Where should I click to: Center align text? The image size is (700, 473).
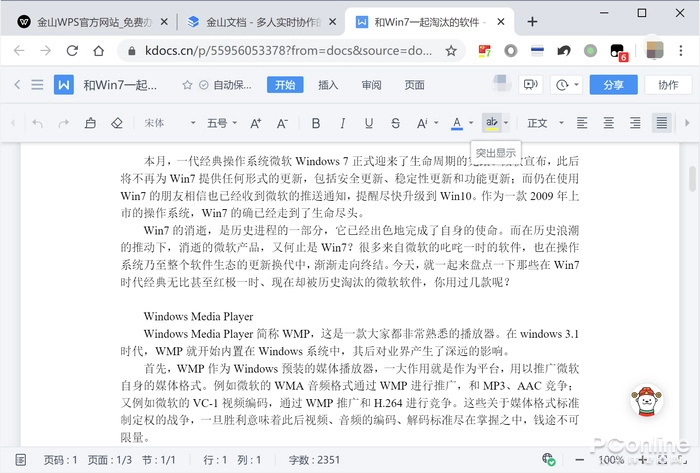pyautogui.click(x=608, y=123)
